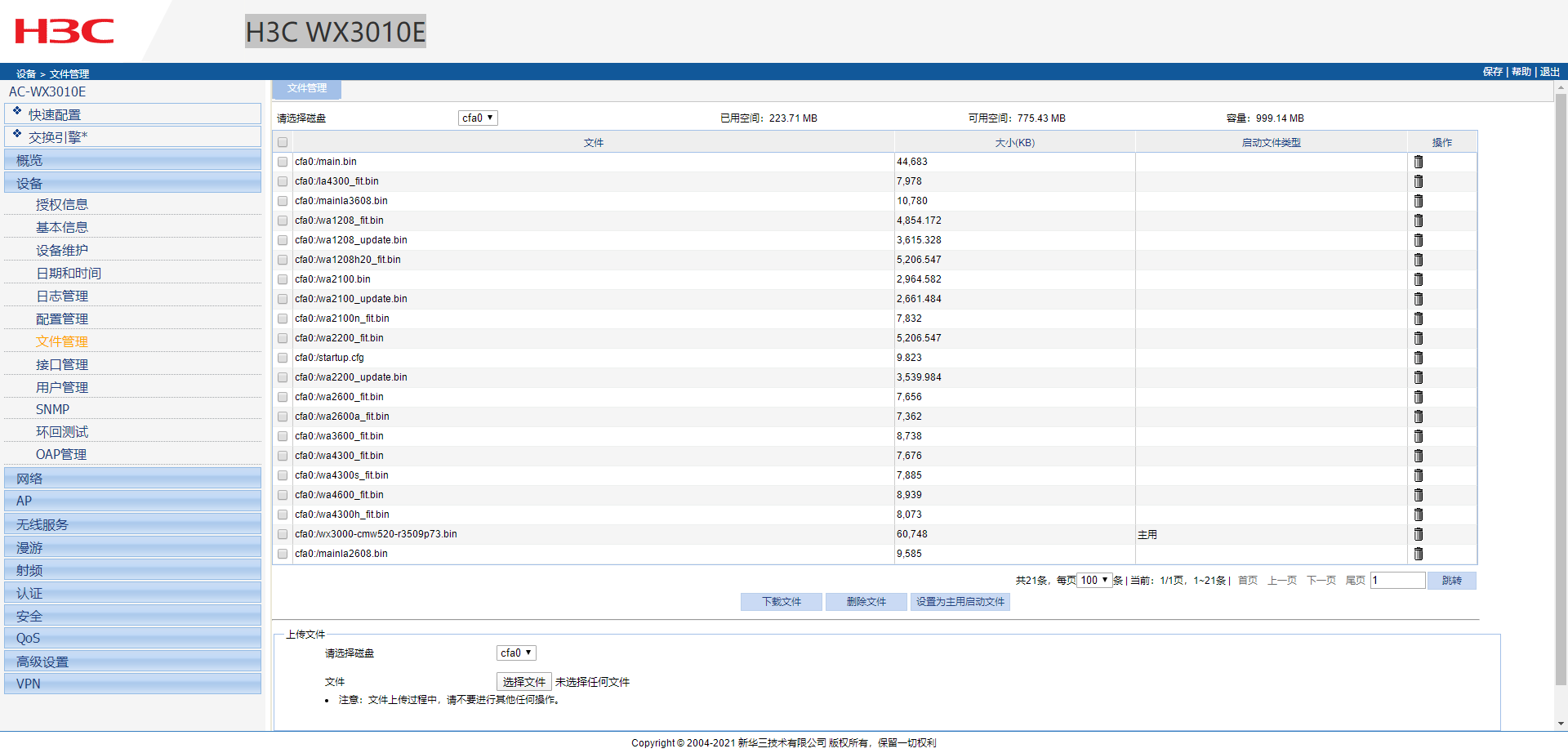Click the 选择文件 upload button

click(x=524, y=682)
